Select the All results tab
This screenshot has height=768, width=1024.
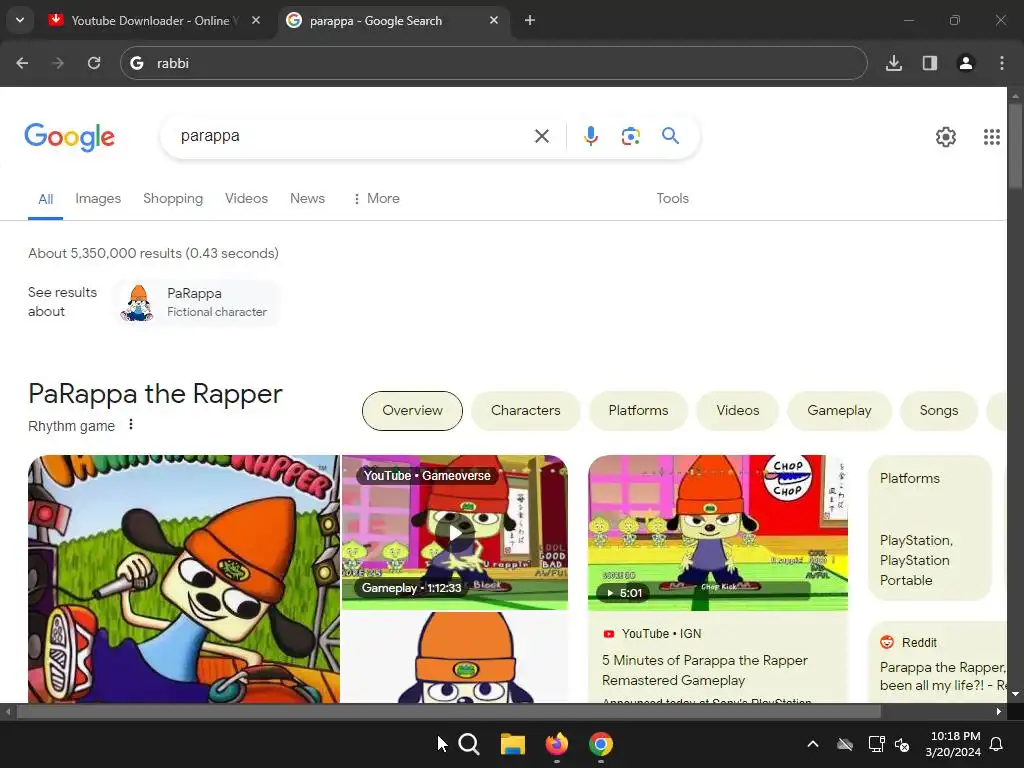(46, 199)
